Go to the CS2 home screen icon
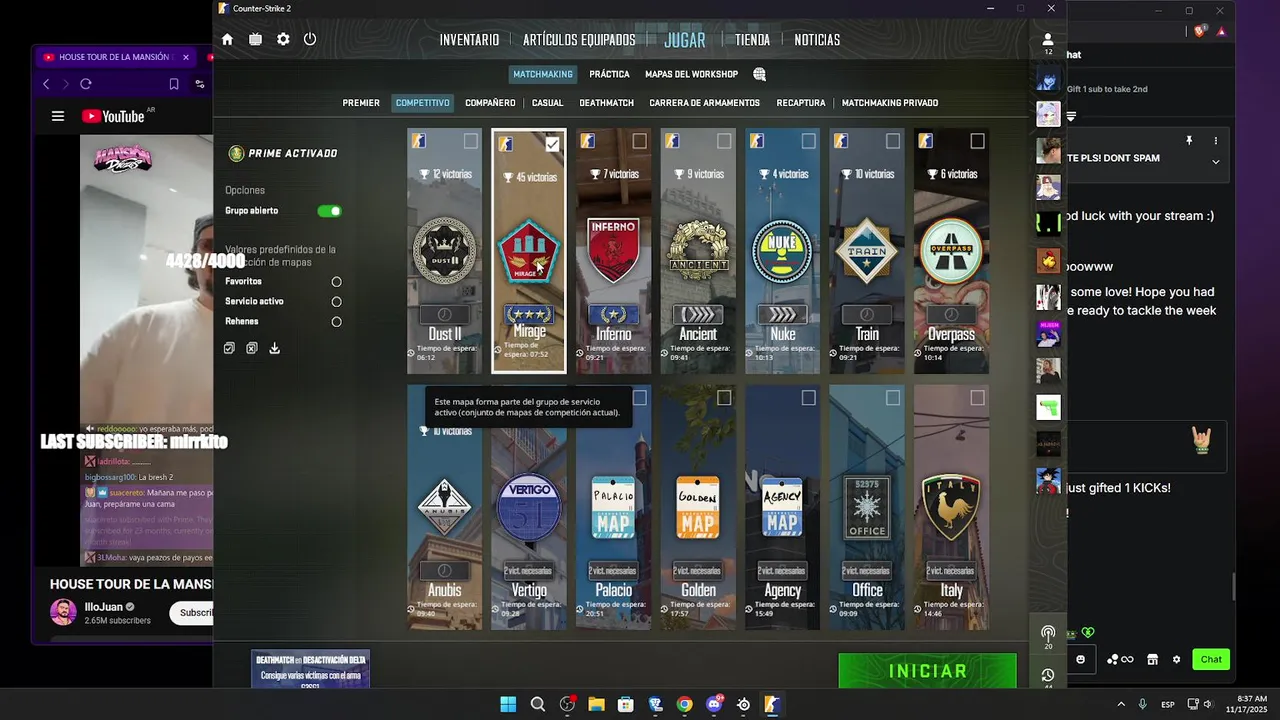This screenshot has width=1280, height=720. pos(227,39)
